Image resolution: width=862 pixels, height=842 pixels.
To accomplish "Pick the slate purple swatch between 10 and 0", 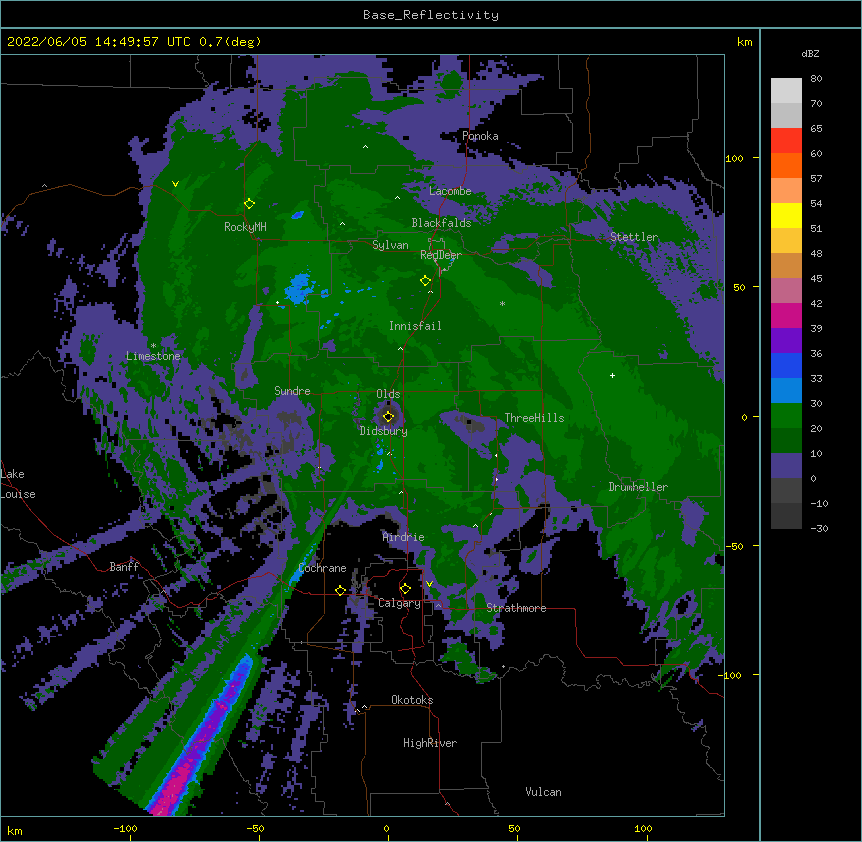I will coord(786,466).
